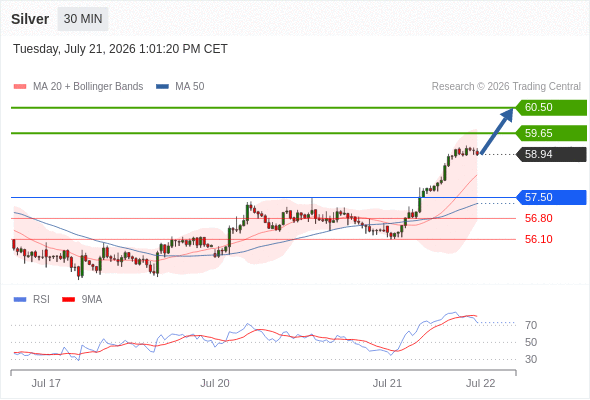Screen dimensions: 590x400
Task: Click the Silver chart title
Action: tap(30, 19)
